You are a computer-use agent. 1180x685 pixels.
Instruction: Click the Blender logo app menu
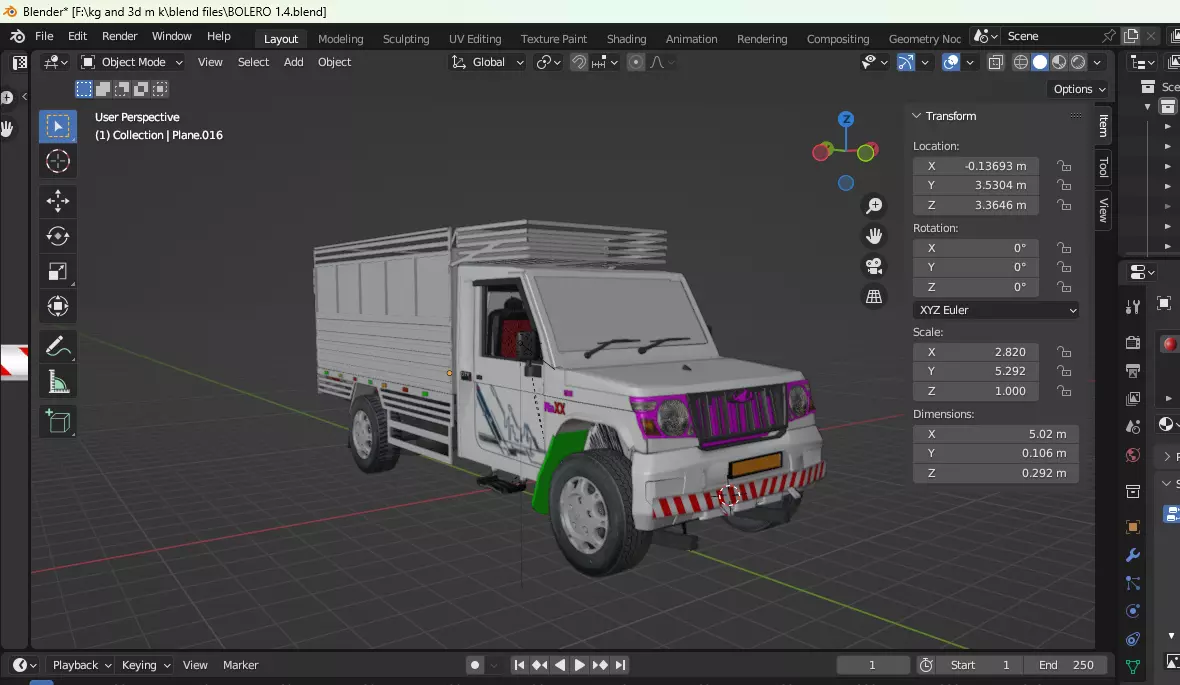tap(17, 36)
